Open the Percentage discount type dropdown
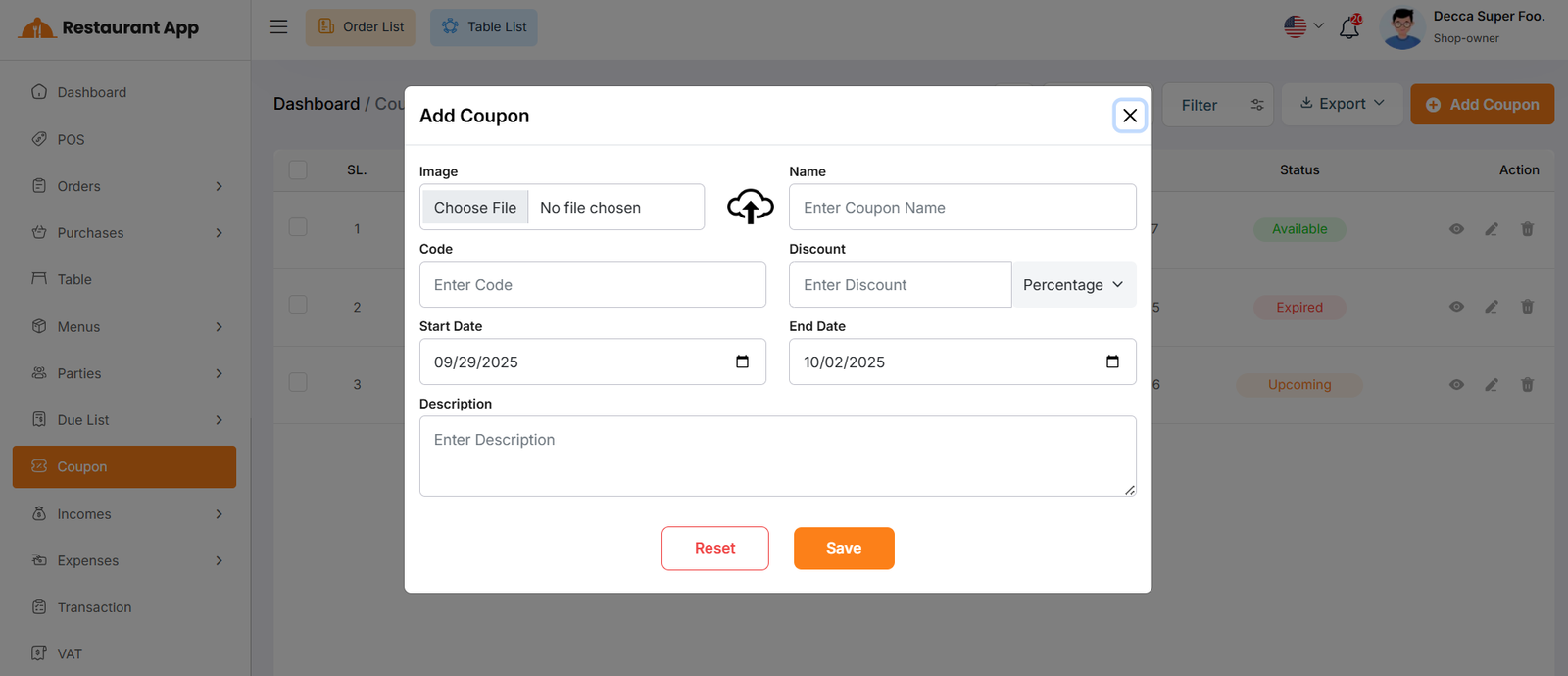1568x676 pixels. pyautogui.click(x=1073, y=285)
